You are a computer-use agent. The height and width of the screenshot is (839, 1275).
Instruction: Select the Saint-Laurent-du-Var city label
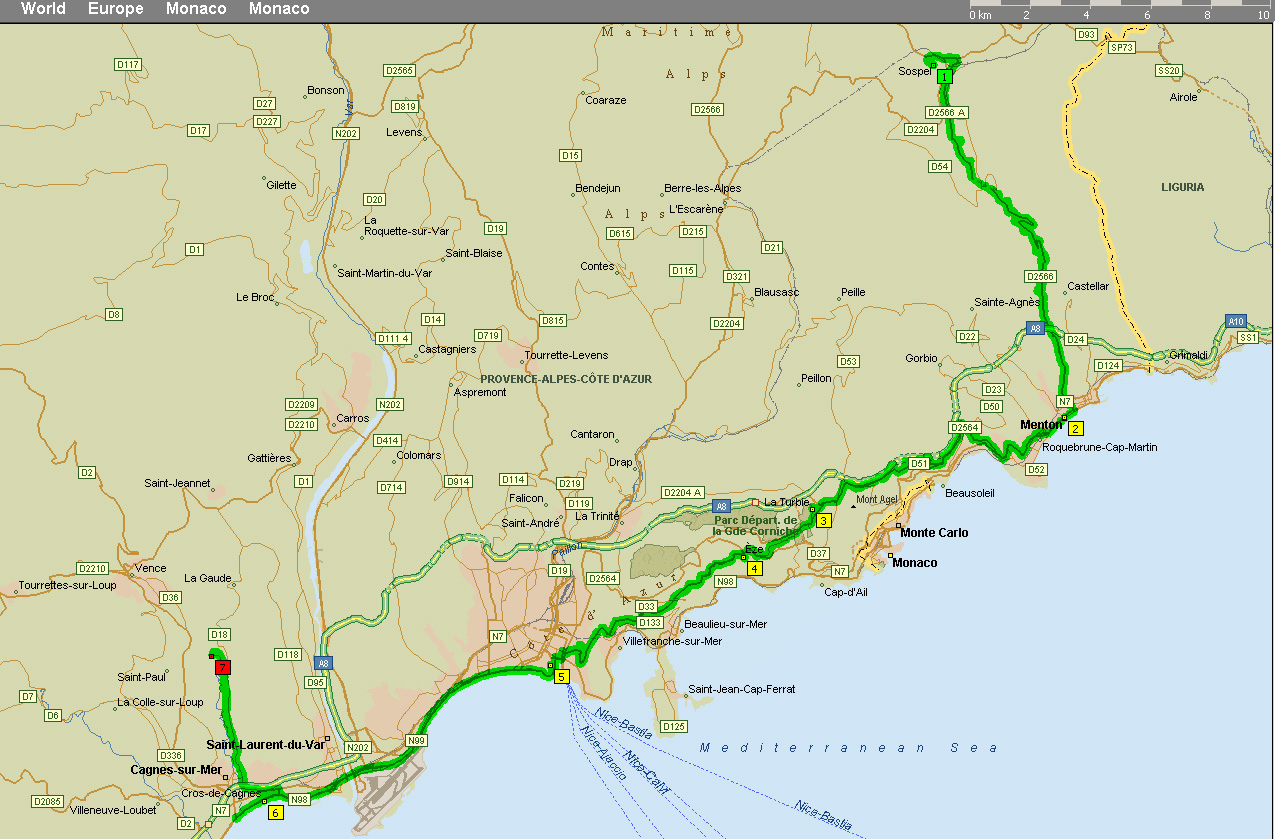point(265,744)
